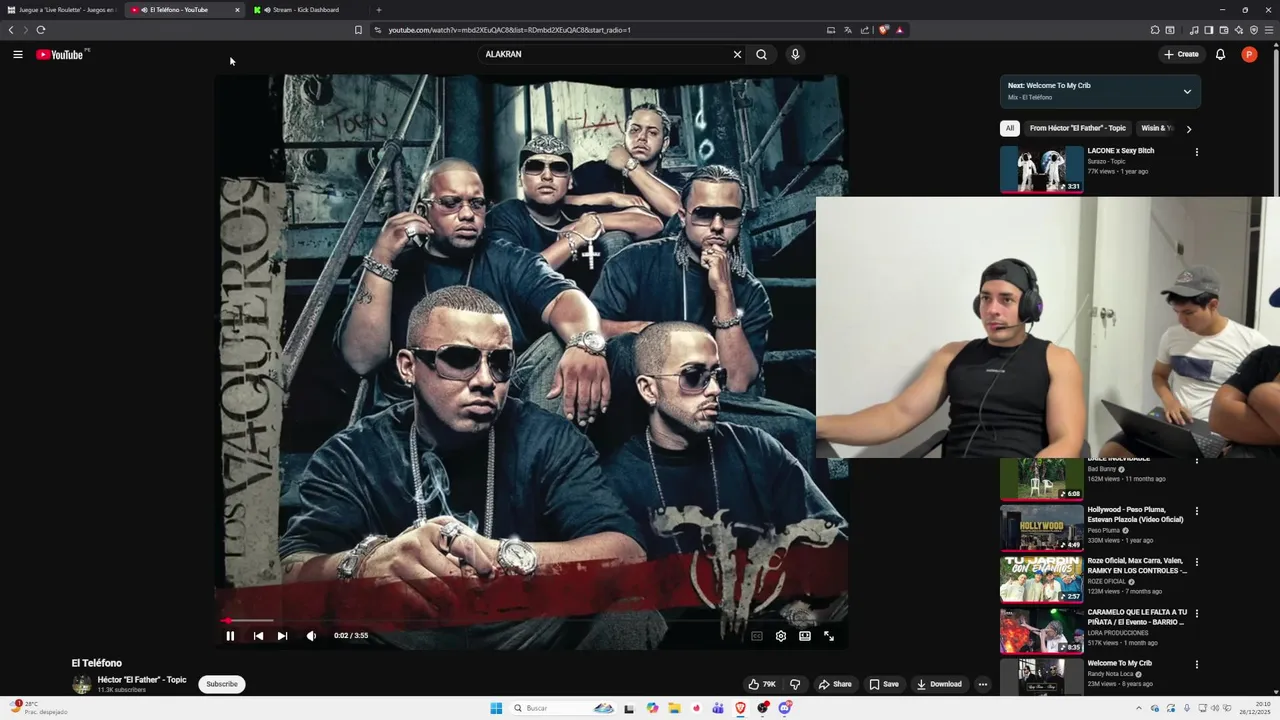
Task: Open options for Roze Oficial video
Action: [x=1196, y=562]
